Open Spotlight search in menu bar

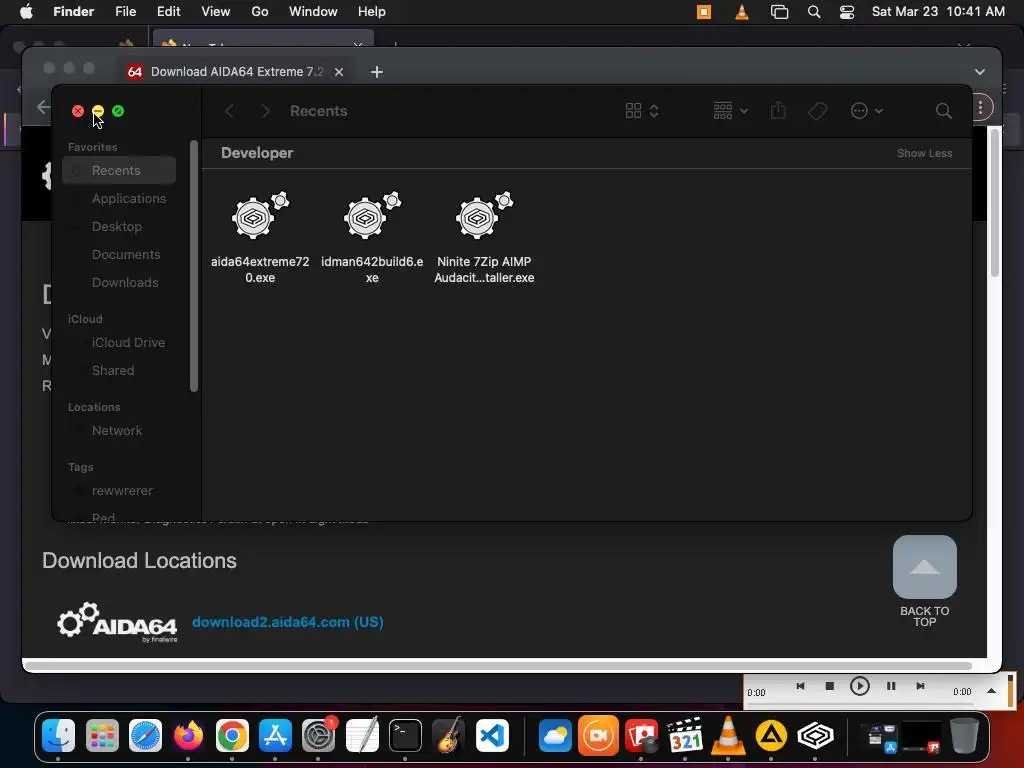tap(814, 12)
